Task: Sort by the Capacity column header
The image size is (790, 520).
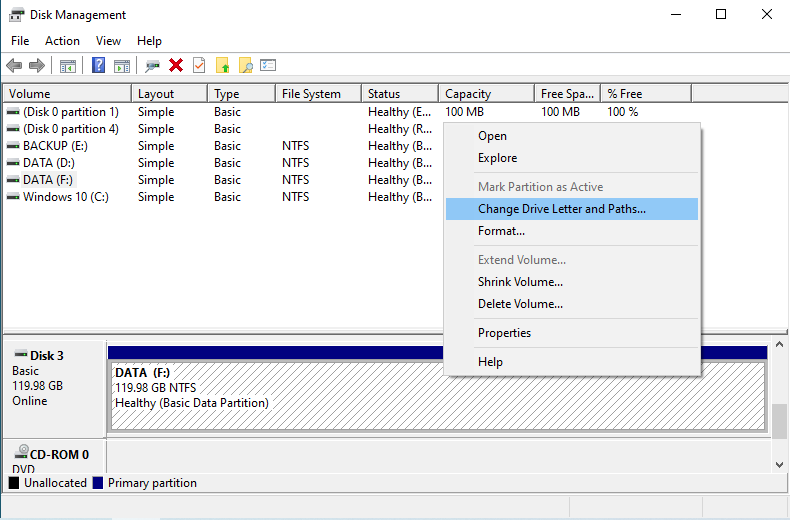Action: [x=487, y=94]
